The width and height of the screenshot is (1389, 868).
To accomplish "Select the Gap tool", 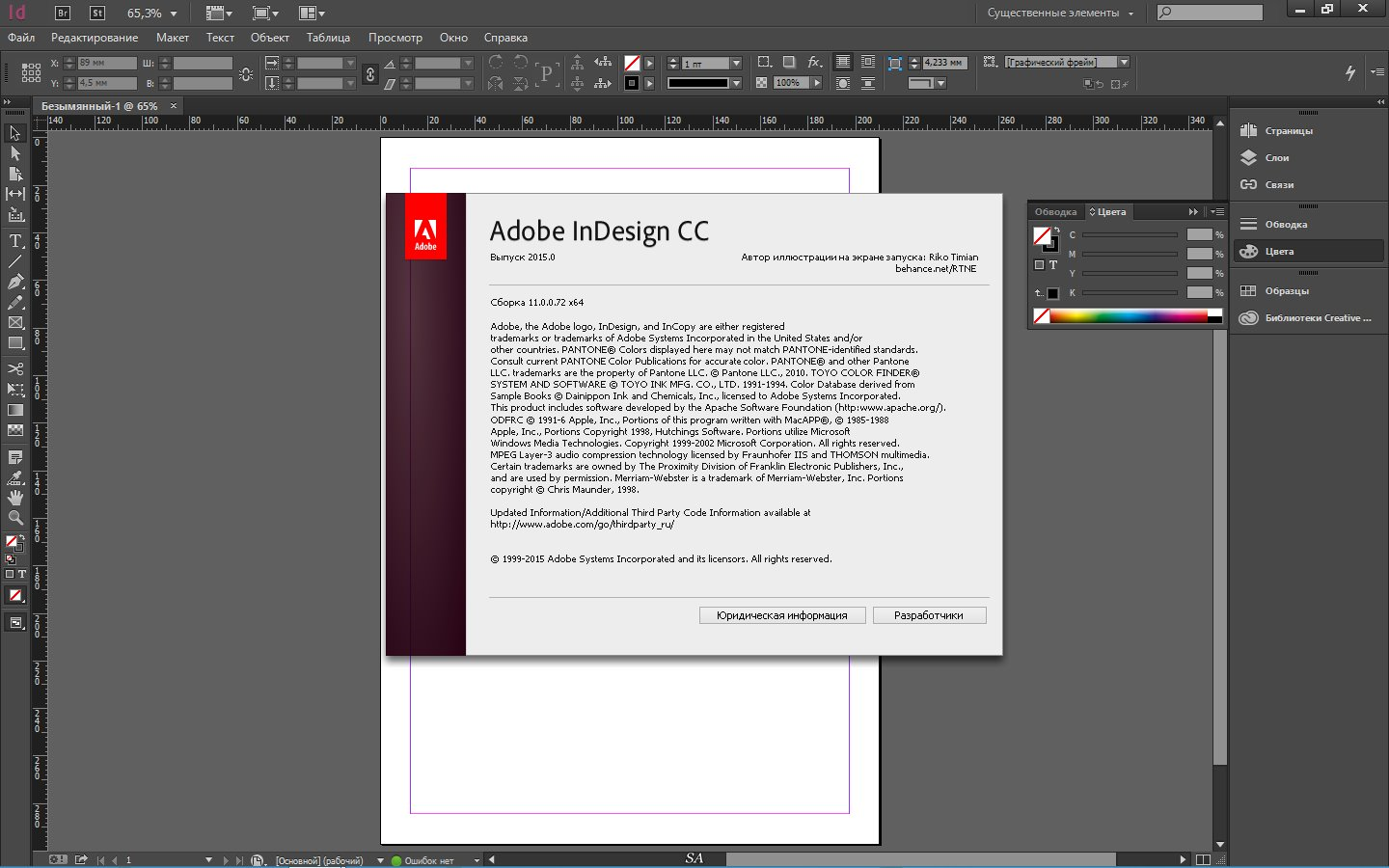I will 15,194.
